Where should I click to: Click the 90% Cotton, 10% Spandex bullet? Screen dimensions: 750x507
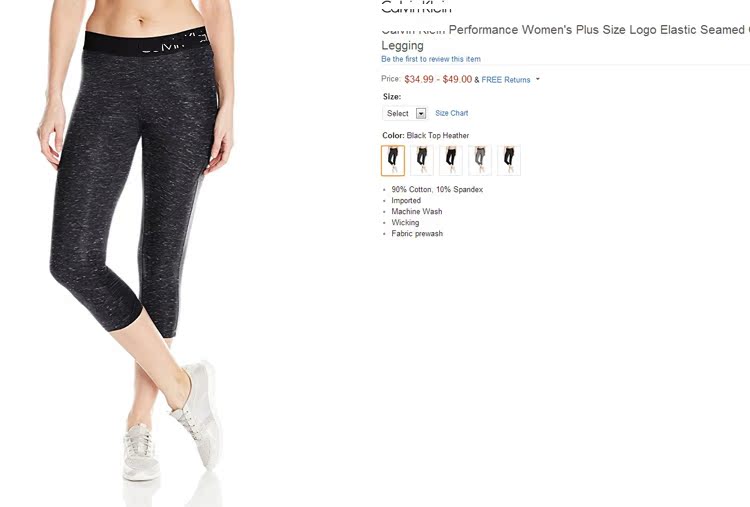437,189
